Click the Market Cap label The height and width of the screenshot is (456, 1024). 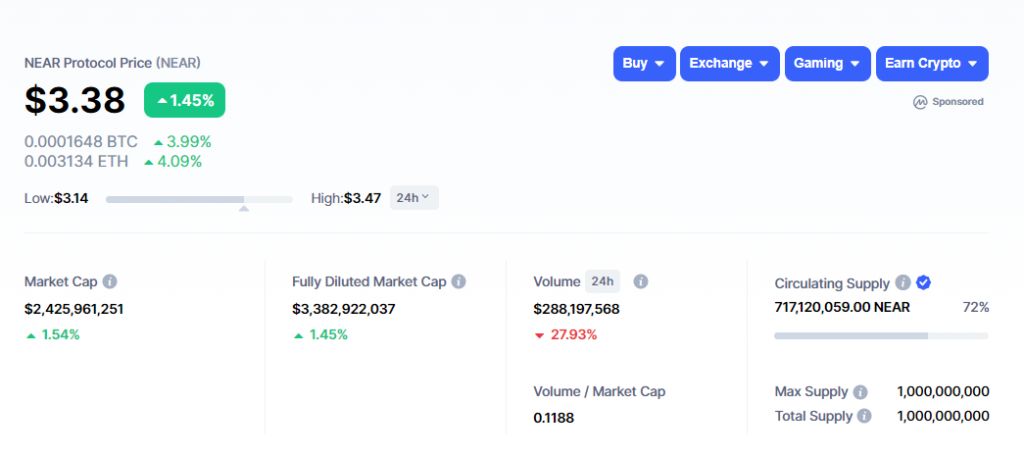pos(61,282)
